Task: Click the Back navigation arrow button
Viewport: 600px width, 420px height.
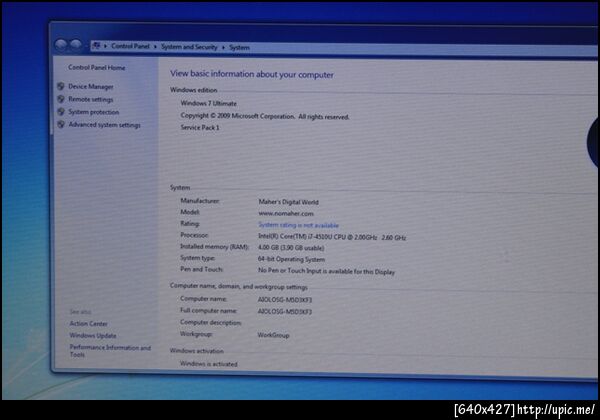Action: [61, 45]
